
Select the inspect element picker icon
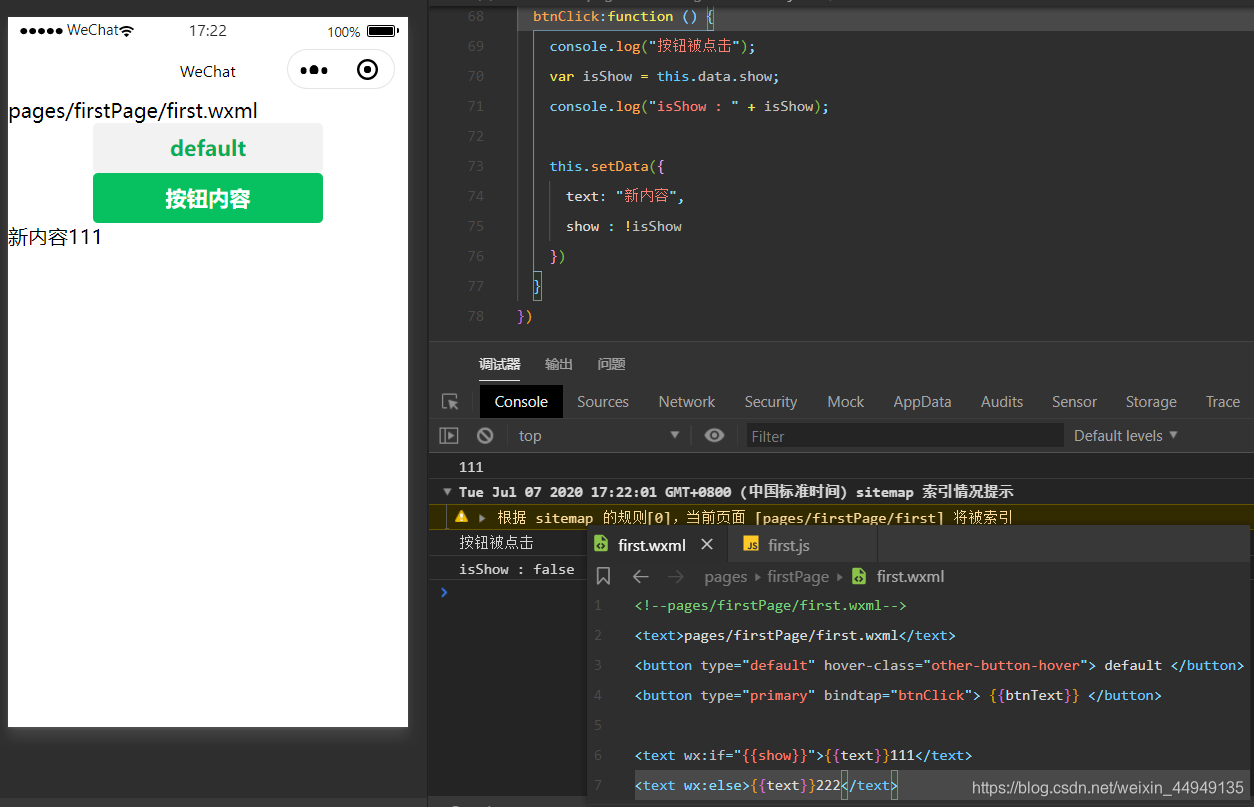tap(450, 402)
